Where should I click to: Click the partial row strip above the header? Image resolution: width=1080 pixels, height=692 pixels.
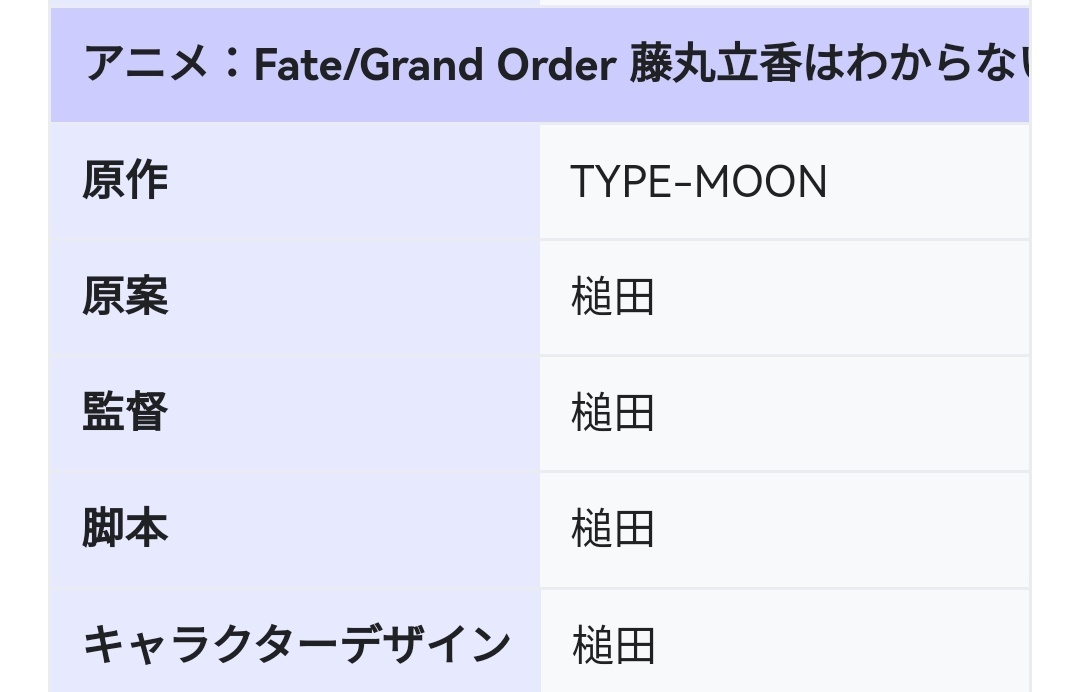[540, 3]
